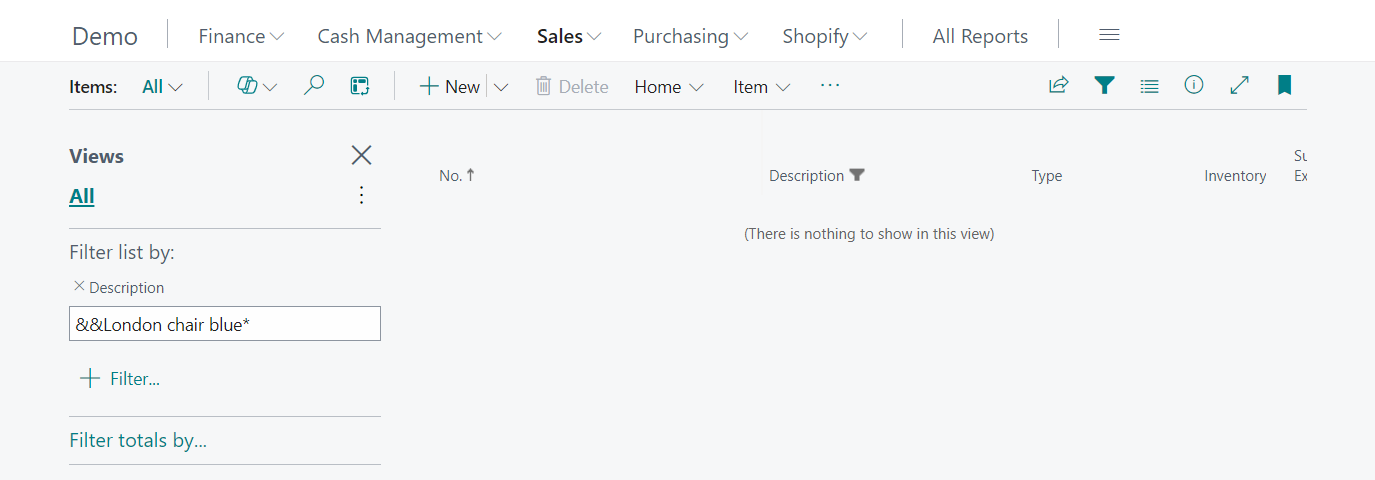
Task: Expand the New button dropdown arrow
Action: (501, 87)
